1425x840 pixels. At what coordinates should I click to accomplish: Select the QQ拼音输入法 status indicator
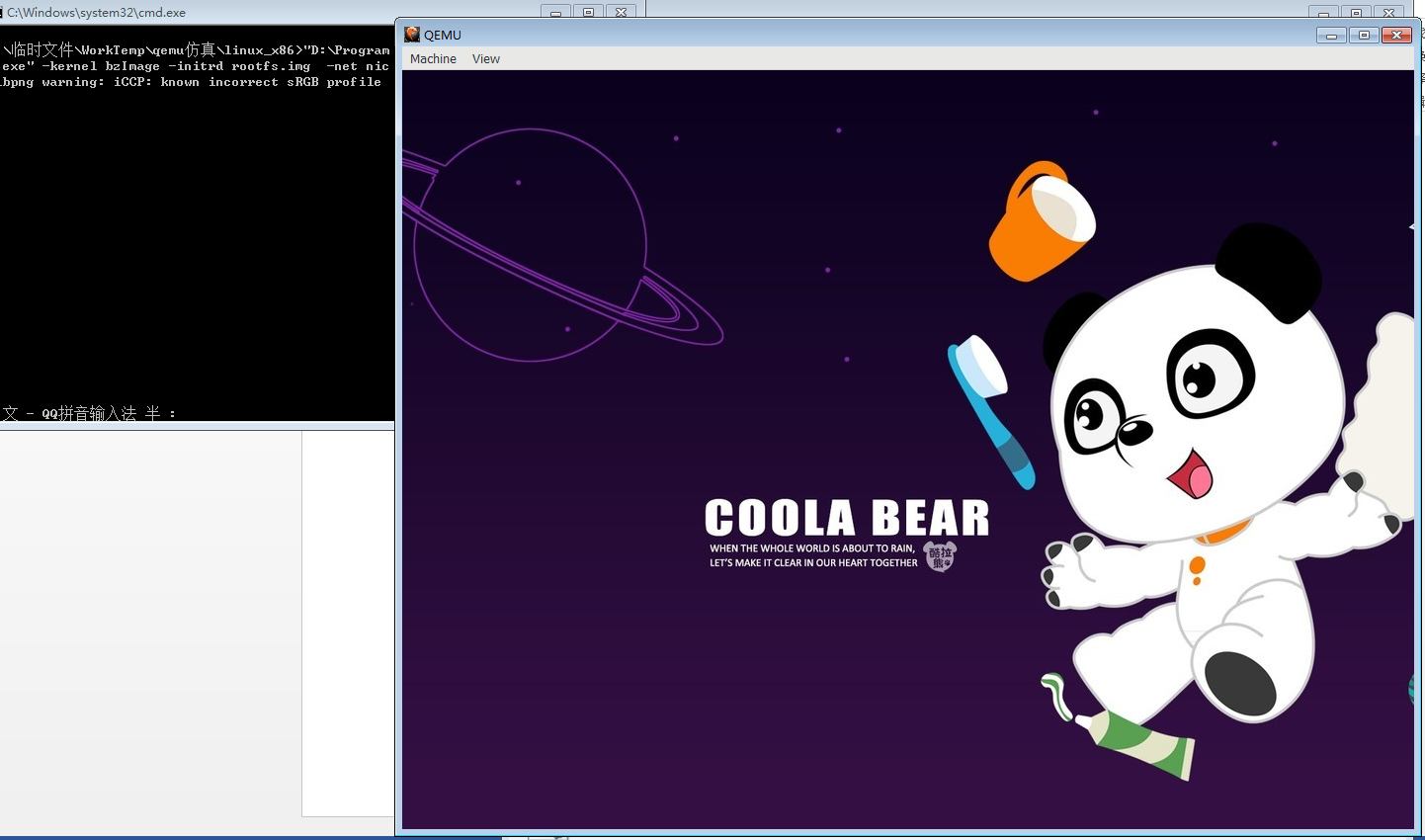[89, 413]
